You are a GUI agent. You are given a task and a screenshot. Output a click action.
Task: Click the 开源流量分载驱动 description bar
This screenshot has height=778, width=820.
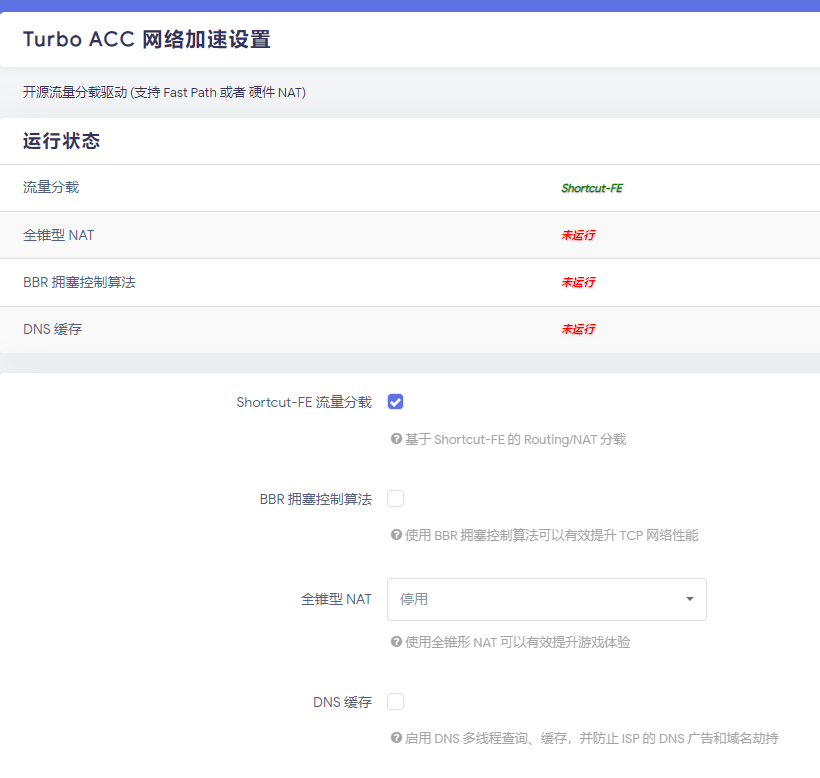point(164,91)
